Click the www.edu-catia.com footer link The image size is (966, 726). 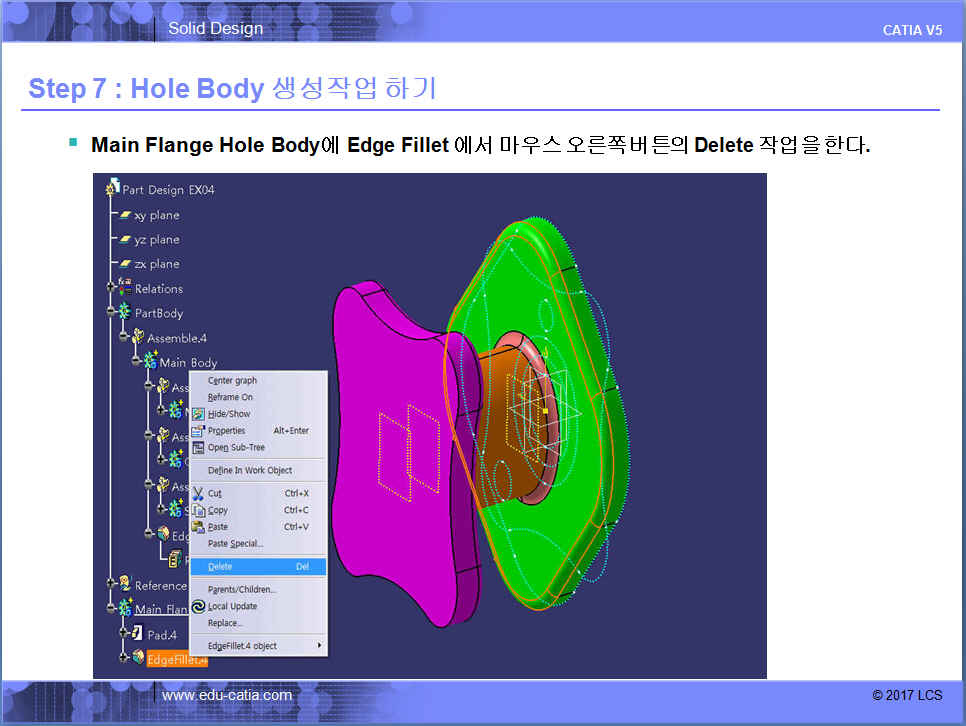[x=227, y=695]
